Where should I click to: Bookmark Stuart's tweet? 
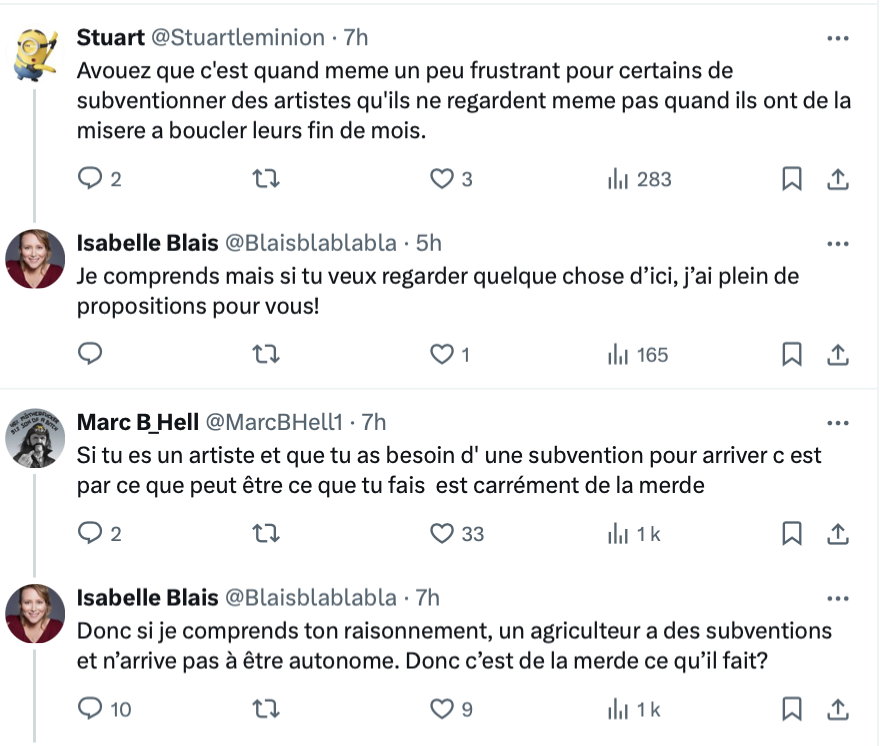tap(791, 179)
